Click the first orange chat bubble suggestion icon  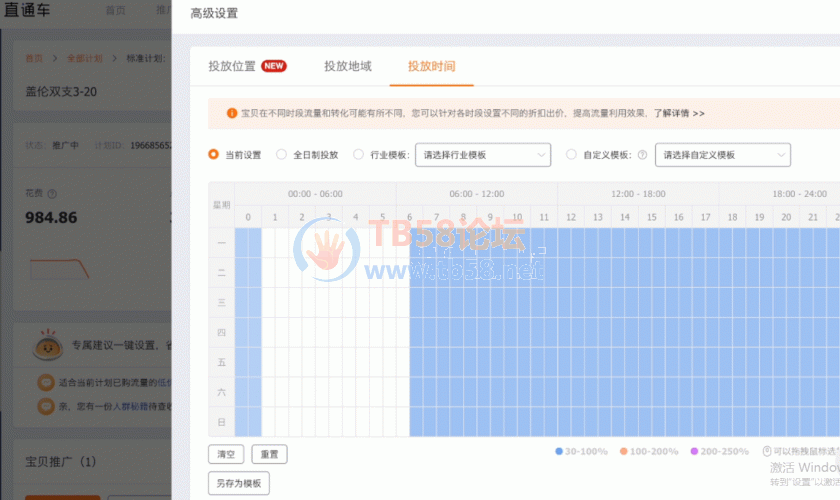coord(45,382)
